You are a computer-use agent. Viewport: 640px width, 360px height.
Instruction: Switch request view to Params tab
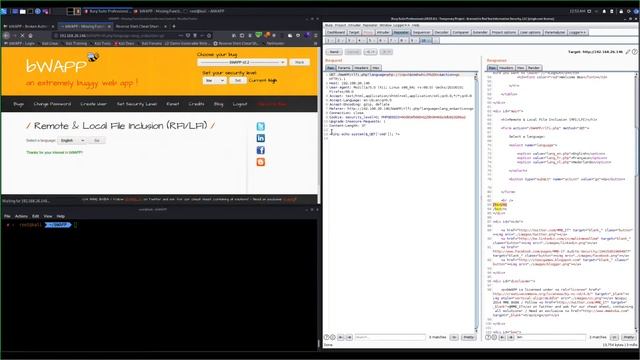(x=344, y=68)
